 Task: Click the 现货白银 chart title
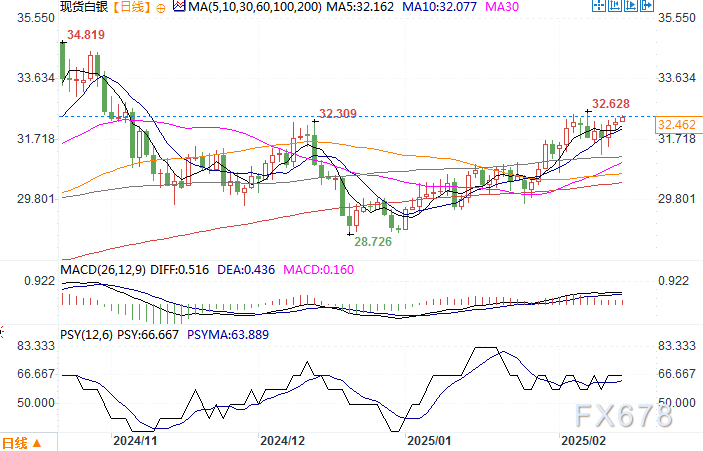[84, 7]
